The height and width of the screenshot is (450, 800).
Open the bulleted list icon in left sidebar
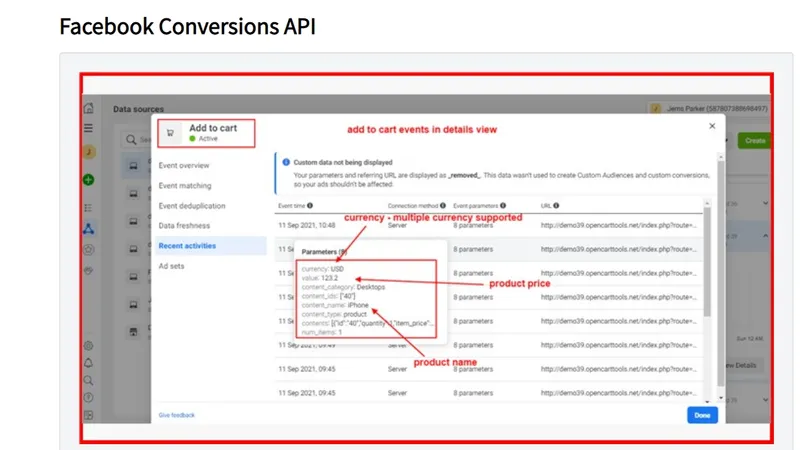(x=88, y=208)
